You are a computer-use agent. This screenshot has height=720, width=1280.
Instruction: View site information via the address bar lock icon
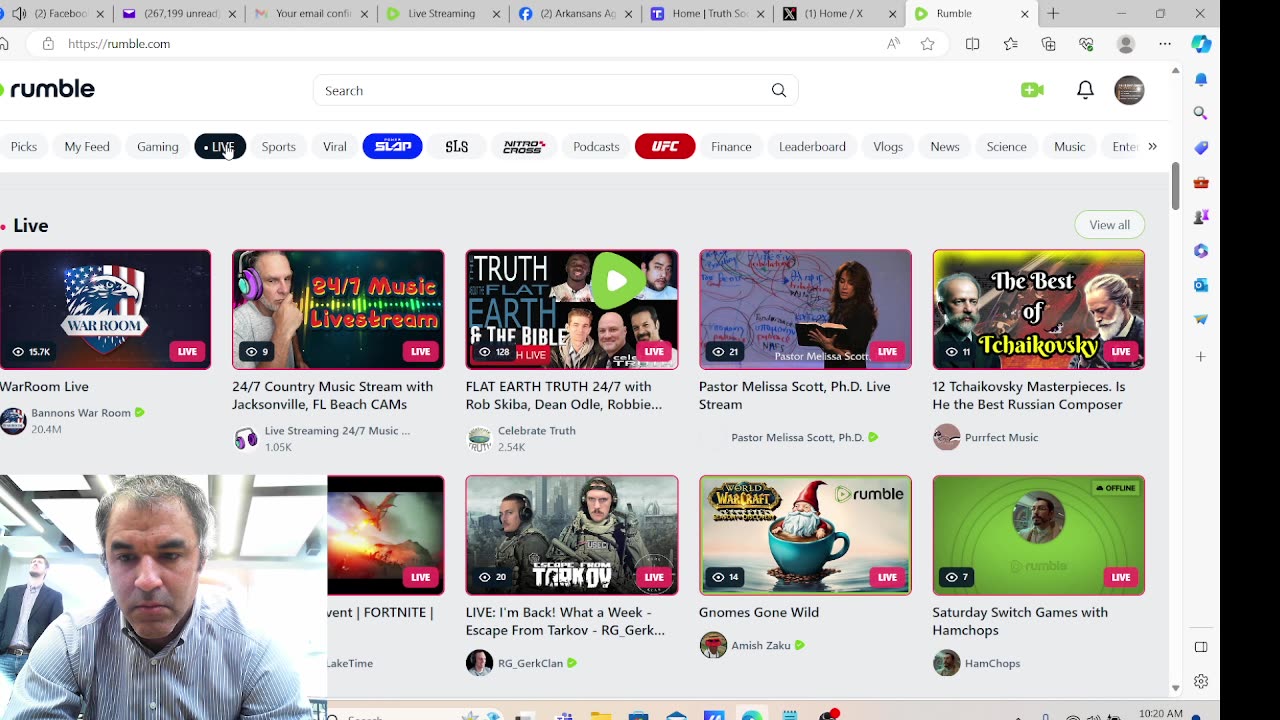[47, 44]
